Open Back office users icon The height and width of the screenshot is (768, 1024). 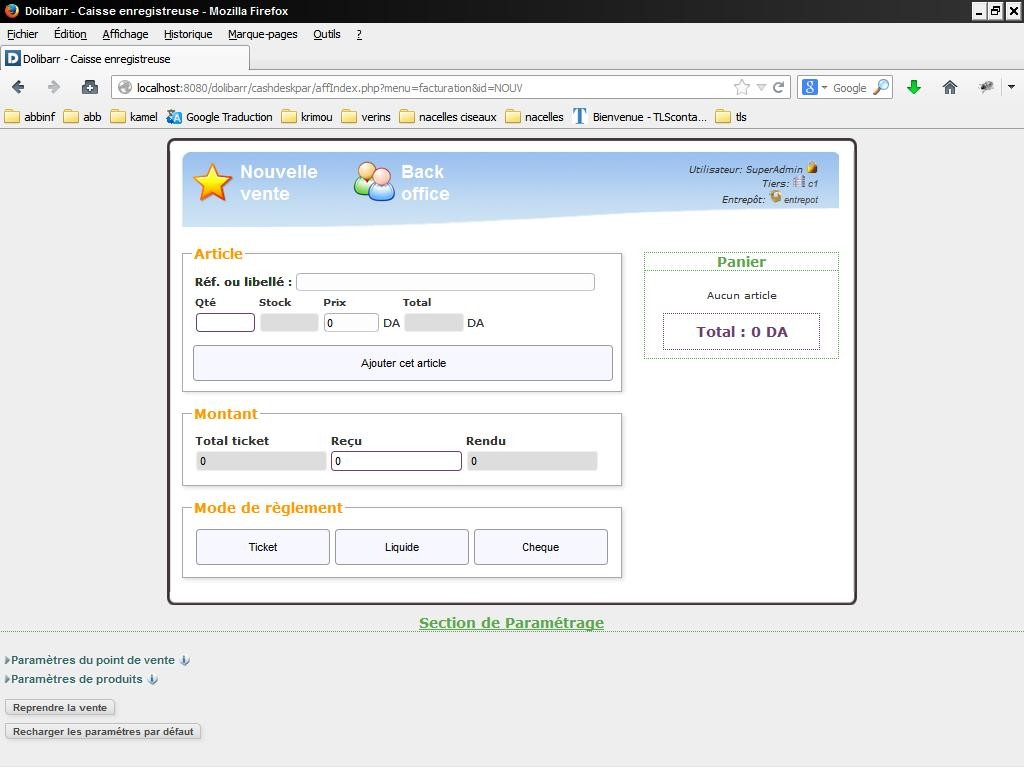point(374,182)
